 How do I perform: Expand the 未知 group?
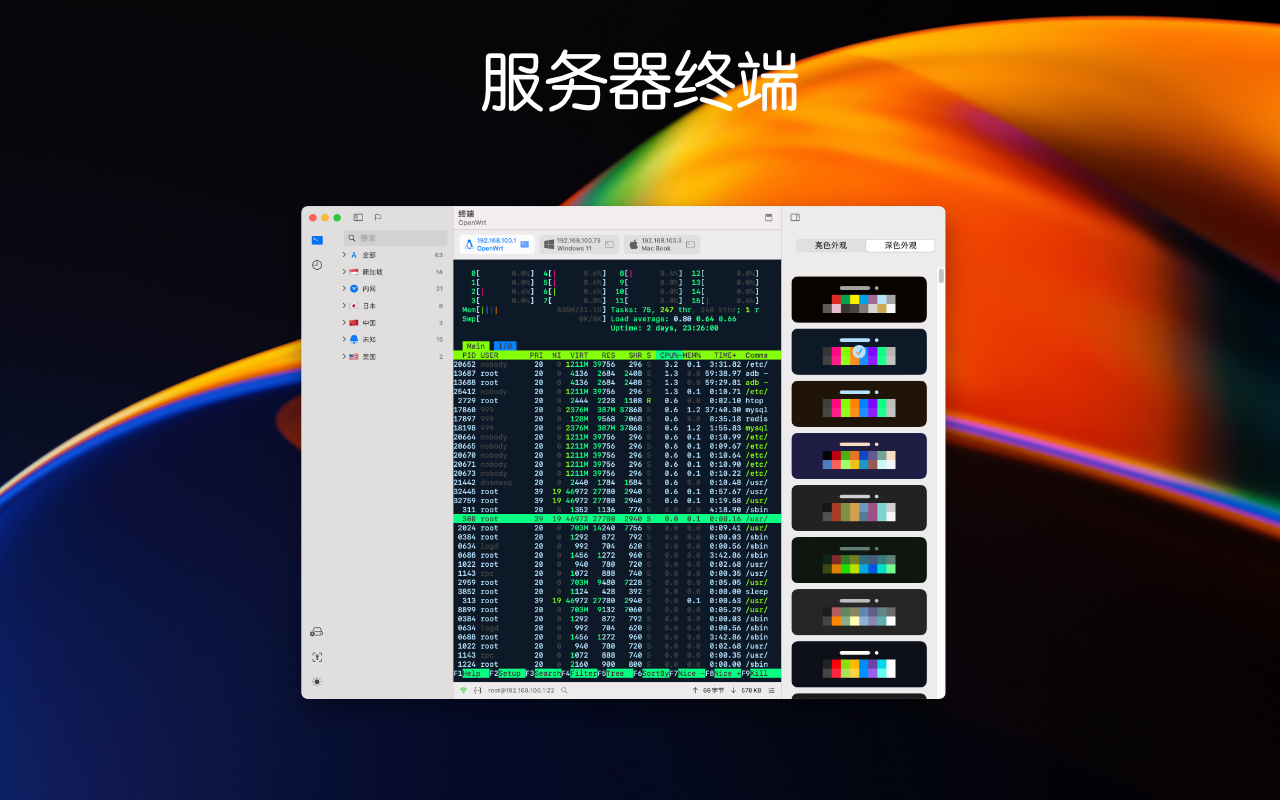tap(344, 339)
